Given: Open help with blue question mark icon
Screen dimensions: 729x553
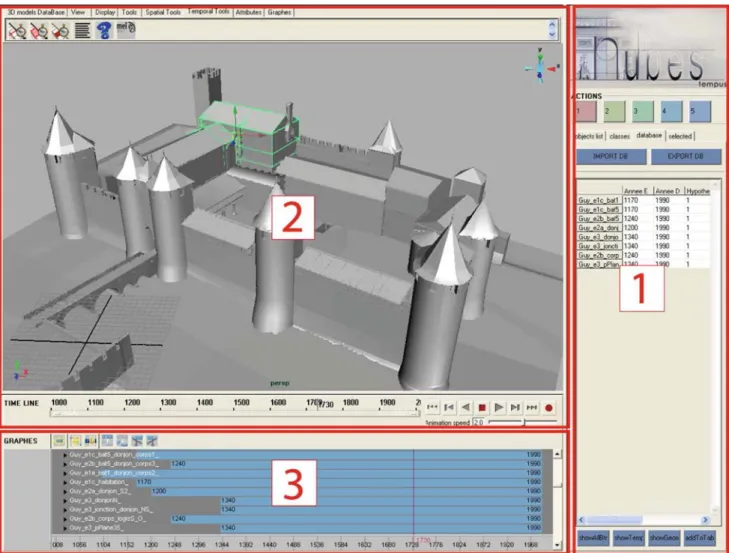Looking at the screenshot, I should (x=104, y=31).
